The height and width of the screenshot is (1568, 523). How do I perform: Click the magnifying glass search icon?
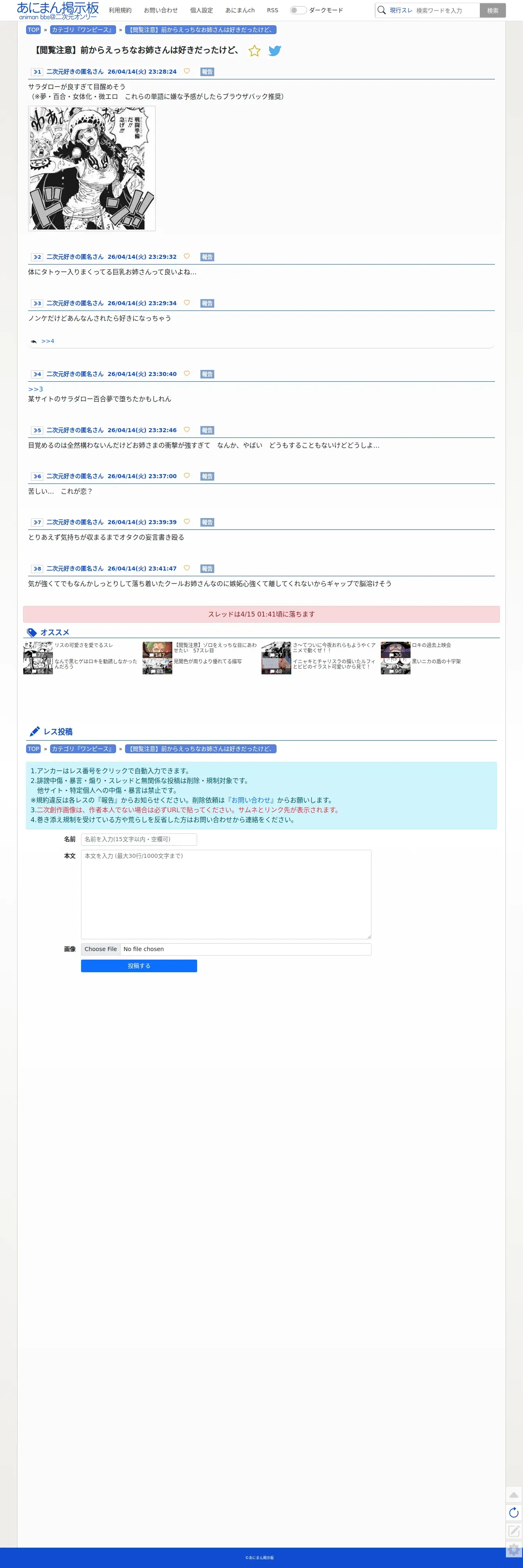tap(382, 10)
